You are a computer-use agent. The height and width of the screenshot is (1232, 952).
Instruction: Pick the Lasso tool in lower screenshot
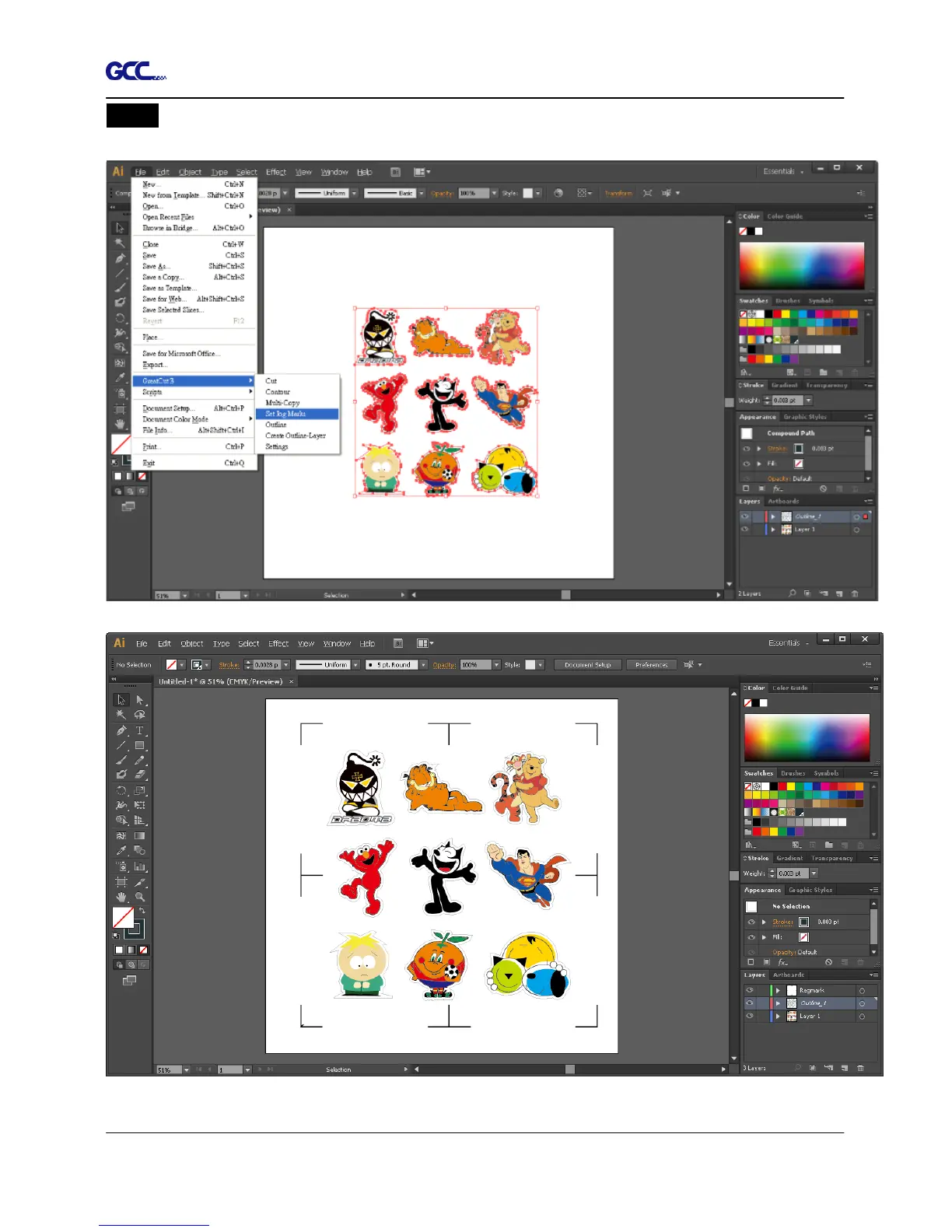click(140, 715)
